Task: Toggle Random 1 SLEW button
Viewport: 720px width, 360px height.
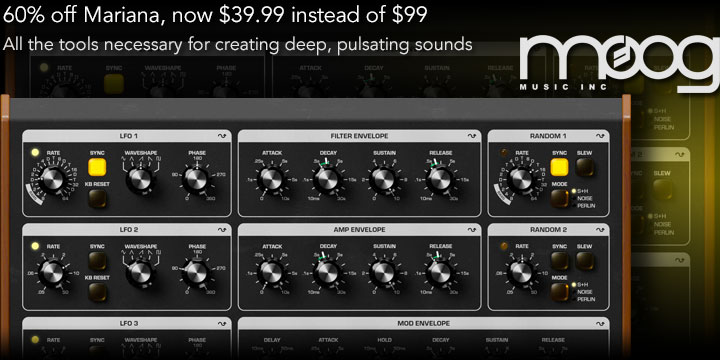Action: tap(585, 167)
